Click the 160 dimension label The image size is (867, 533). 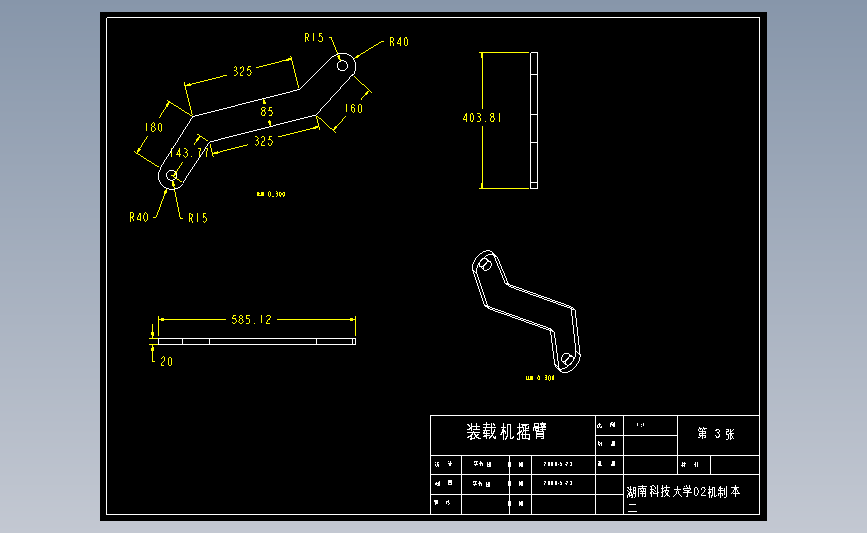coord(354,109)
